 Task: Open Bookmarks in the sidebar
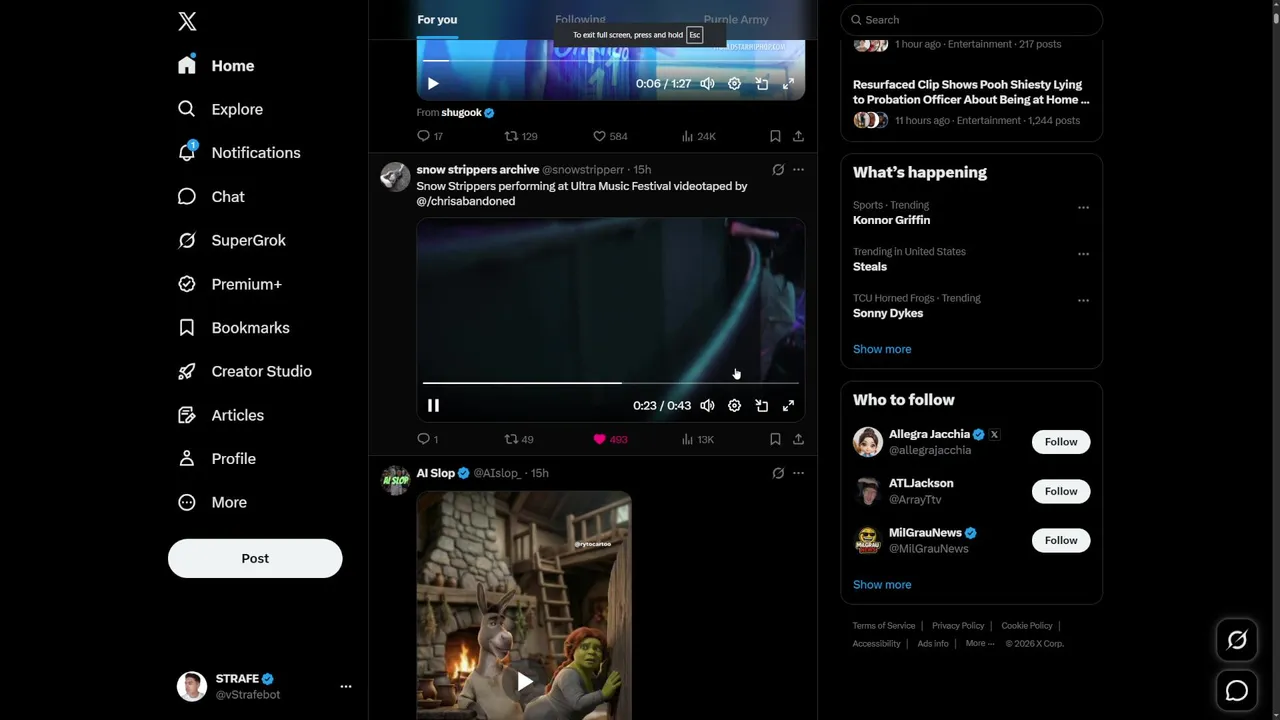(235, 328)
